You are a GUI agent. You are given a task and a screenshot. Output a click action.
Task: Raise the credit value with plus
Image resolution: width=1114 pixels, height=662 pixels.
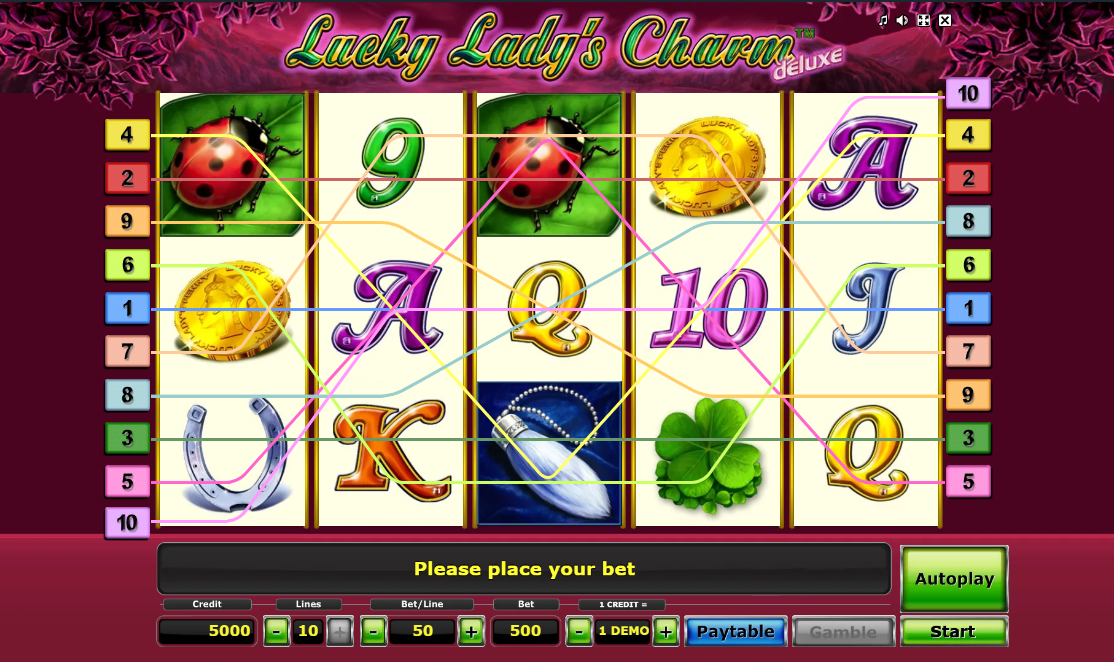coord(666,631)
